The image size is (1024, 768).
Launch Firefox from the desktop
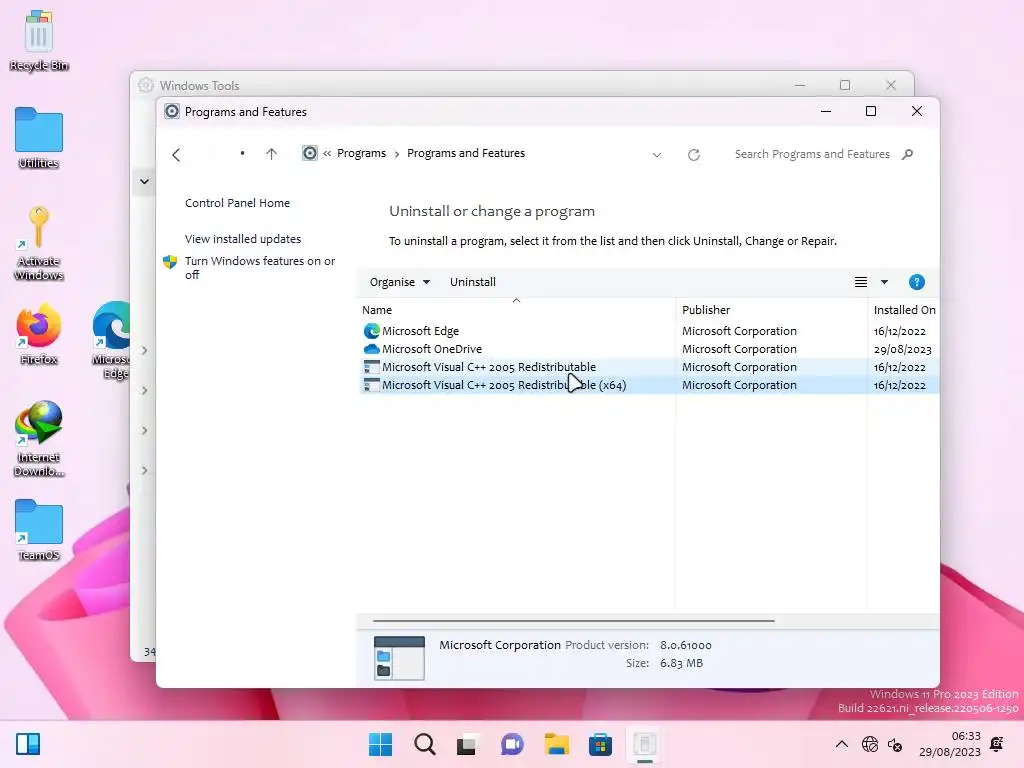(39, 334)
